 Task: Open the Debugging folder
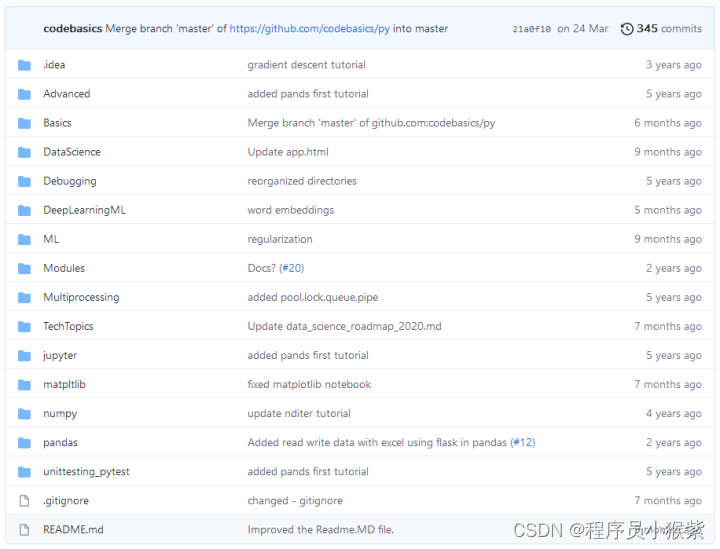70,181
